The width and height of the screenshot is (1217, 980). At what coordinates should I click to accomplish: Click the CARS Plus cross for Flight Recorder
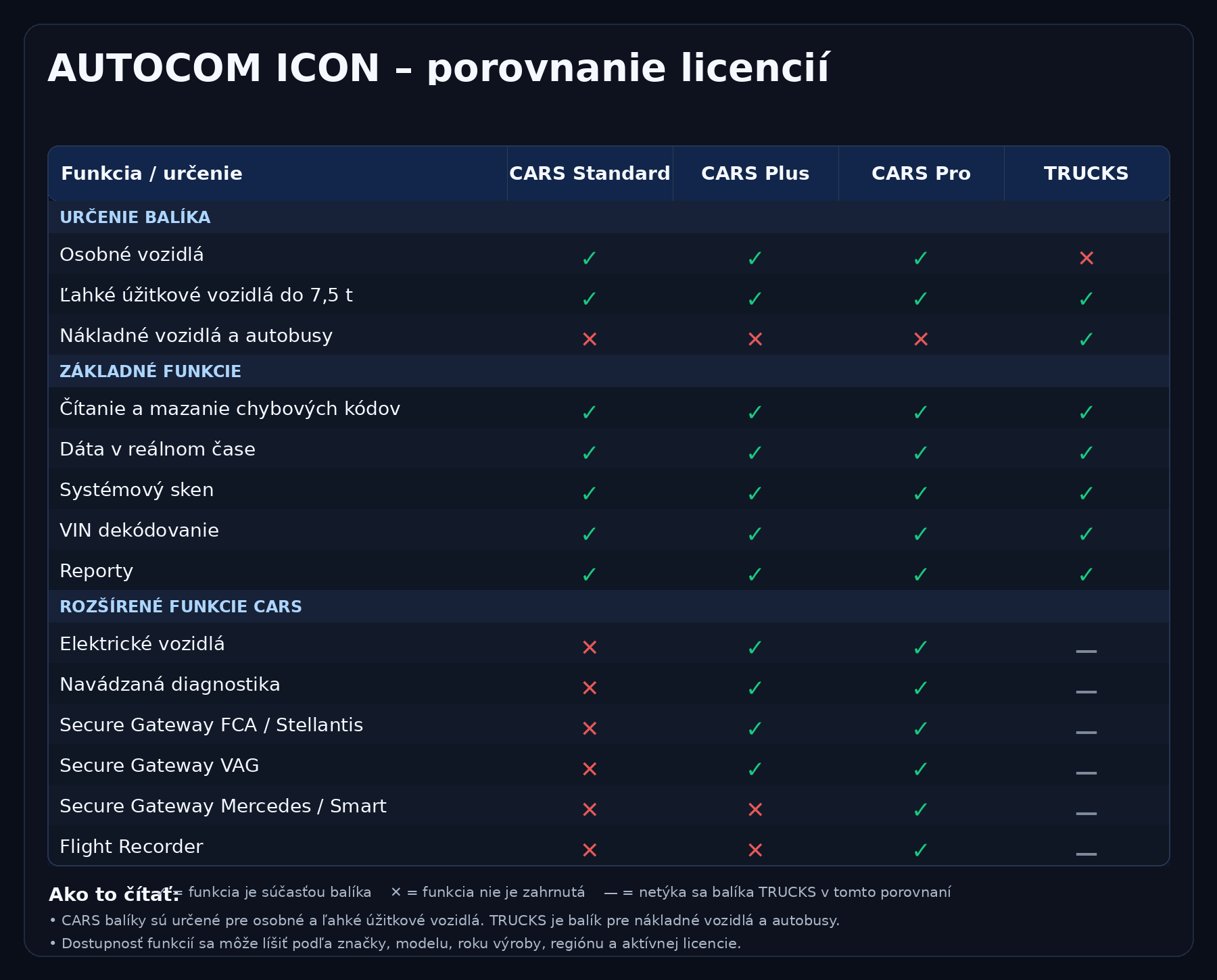(755, 850)
